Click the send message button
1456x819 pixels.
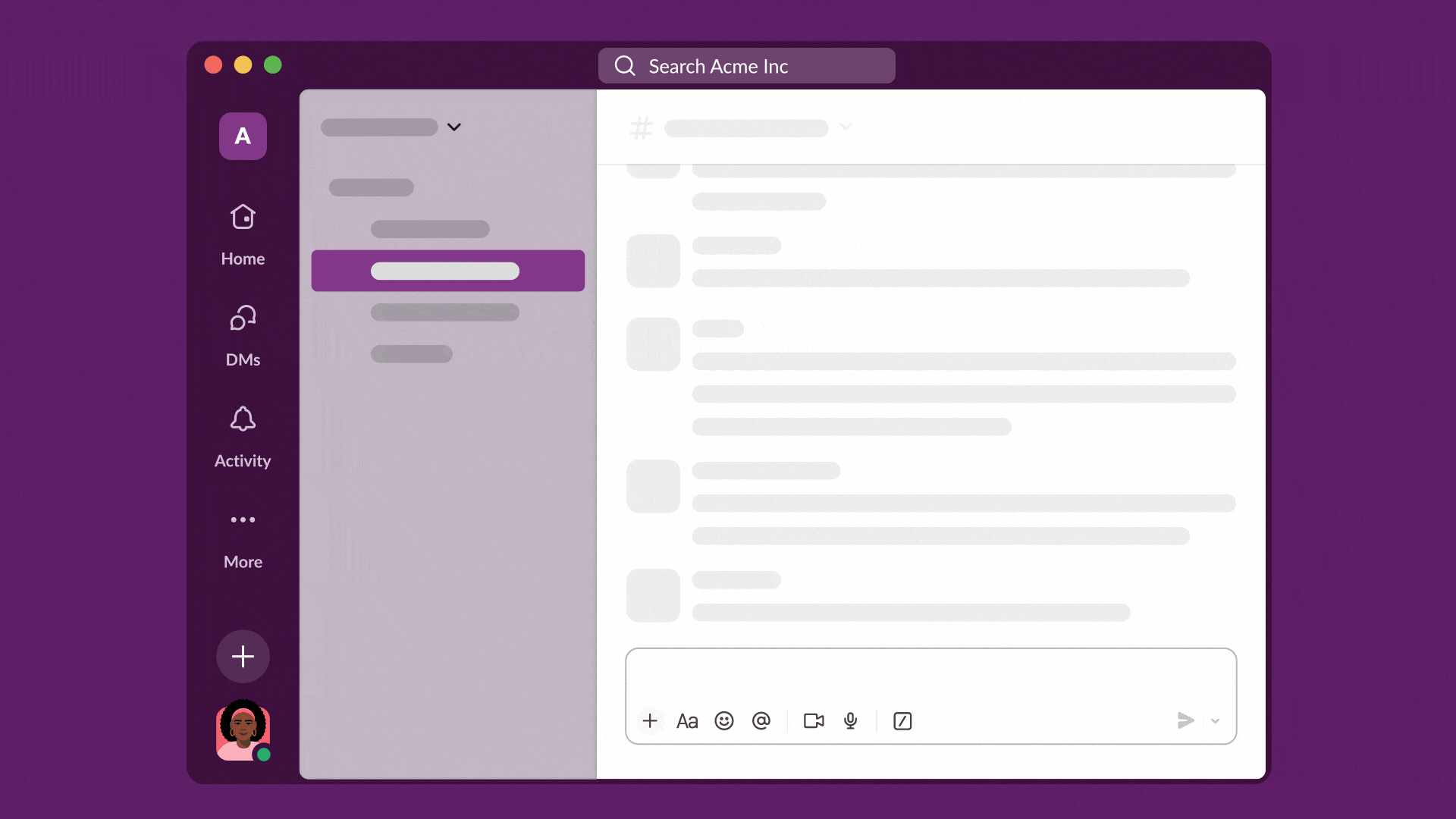1185,720
